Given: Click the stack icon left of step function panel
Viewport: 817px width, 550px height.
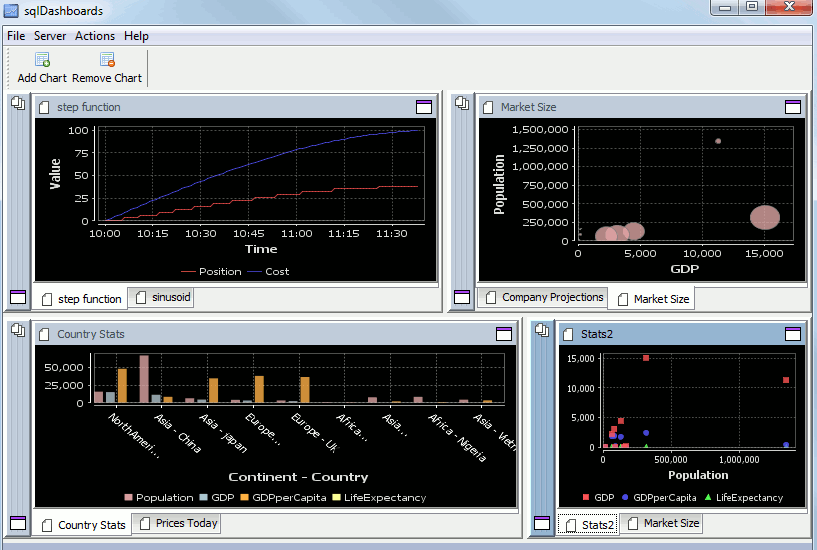Looking at the screenshot, I should (x=18, y=103).
